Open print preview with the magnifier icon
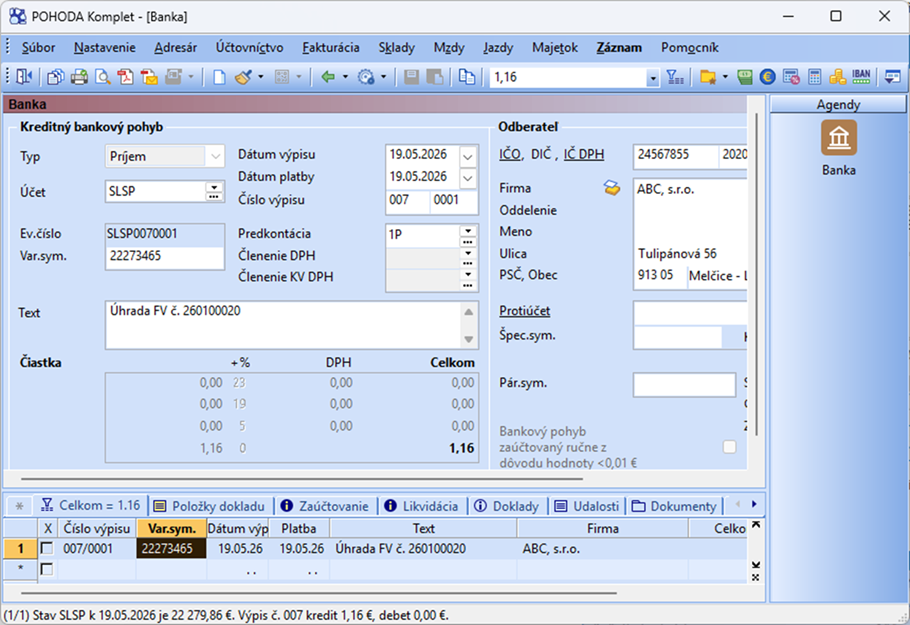Screen dimensions: 910x625 [x=103, y=77]
